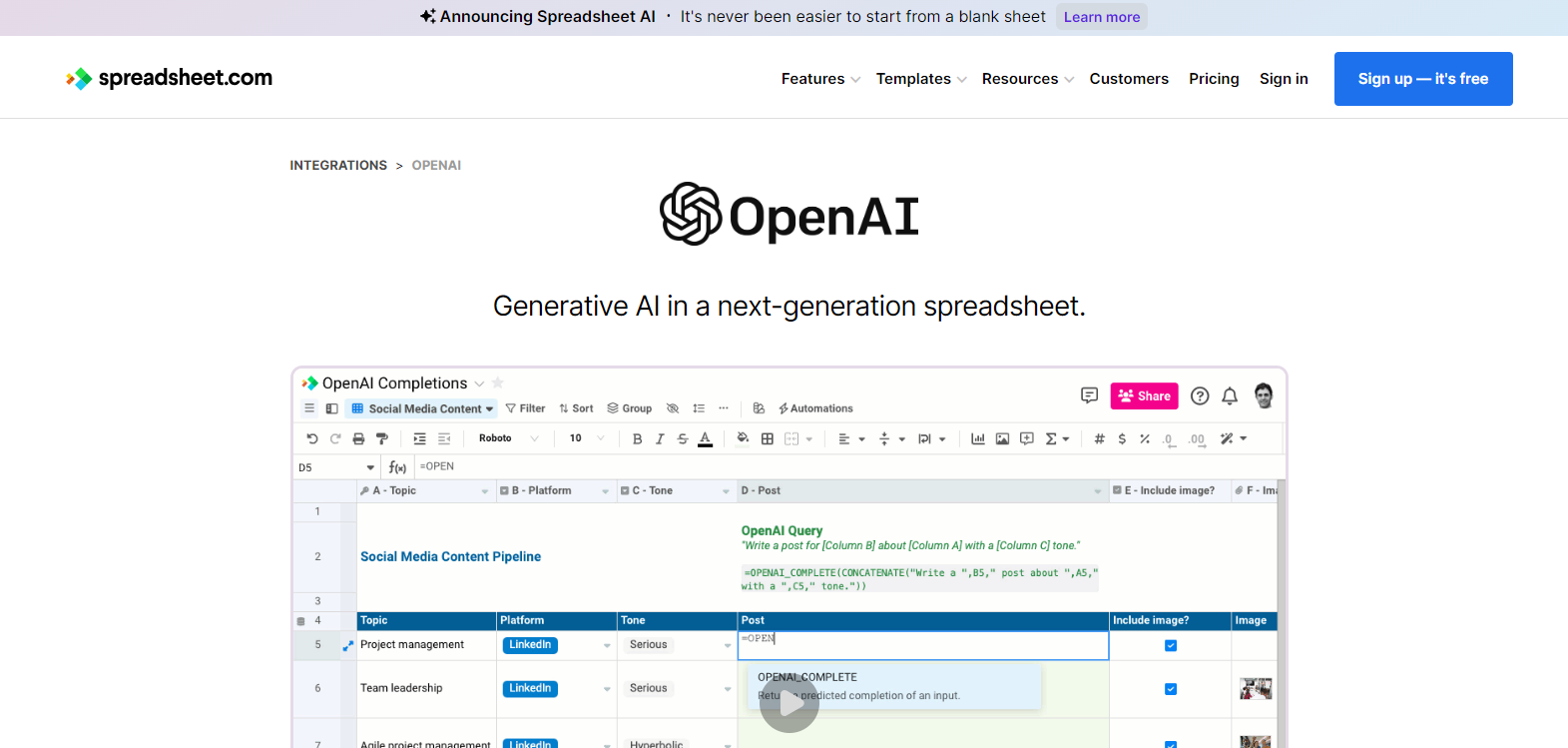Image resolution: width=1568 pixels, height=748 pixels.
Task: Click the spreadsheet.com logo
Action: click(169, 78)
